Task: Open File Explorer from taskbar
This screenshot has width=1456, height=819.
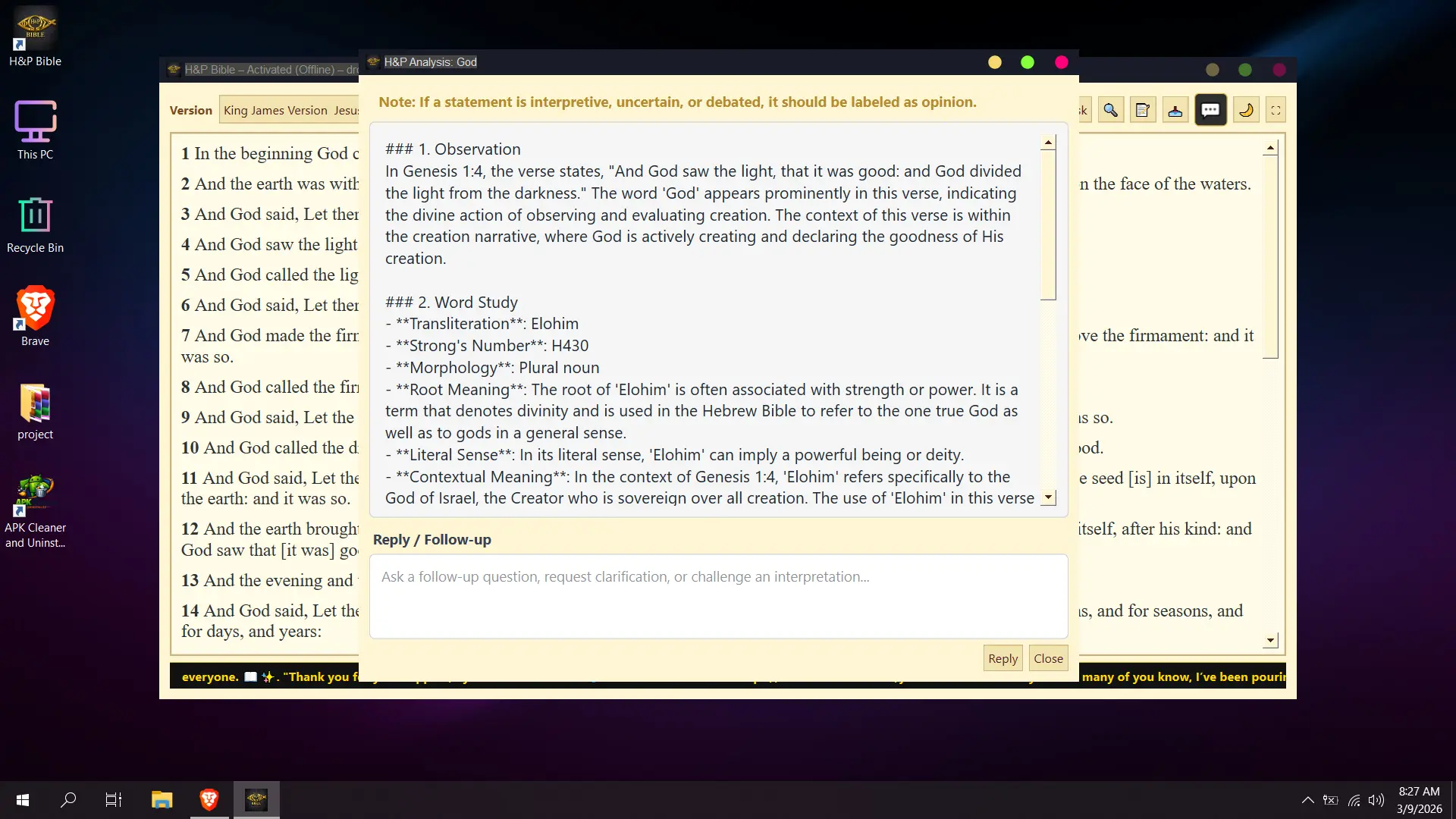Action: click(162, 800)
